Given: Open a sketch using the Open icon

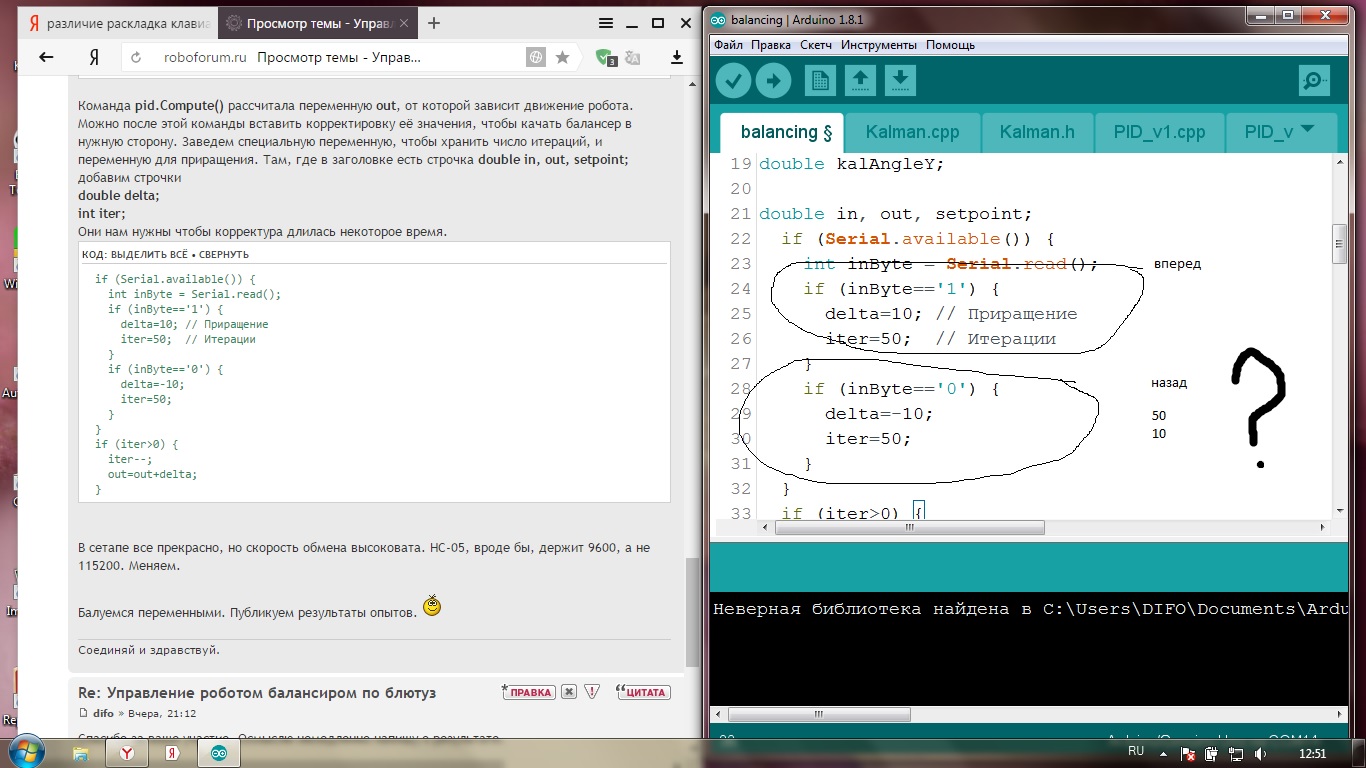Looking at the screenshot, I should pos(859,81).
